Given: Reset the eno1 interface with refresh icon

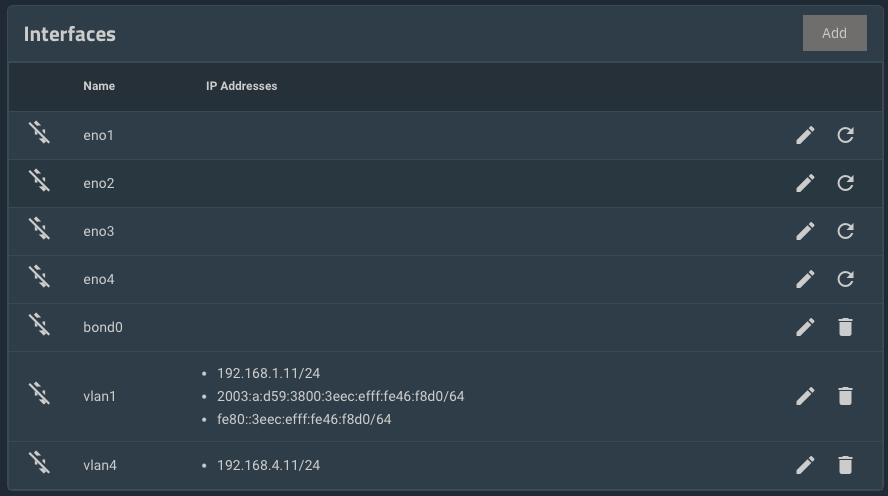Looking at the screenshot, I should click(x=845, y=135).
